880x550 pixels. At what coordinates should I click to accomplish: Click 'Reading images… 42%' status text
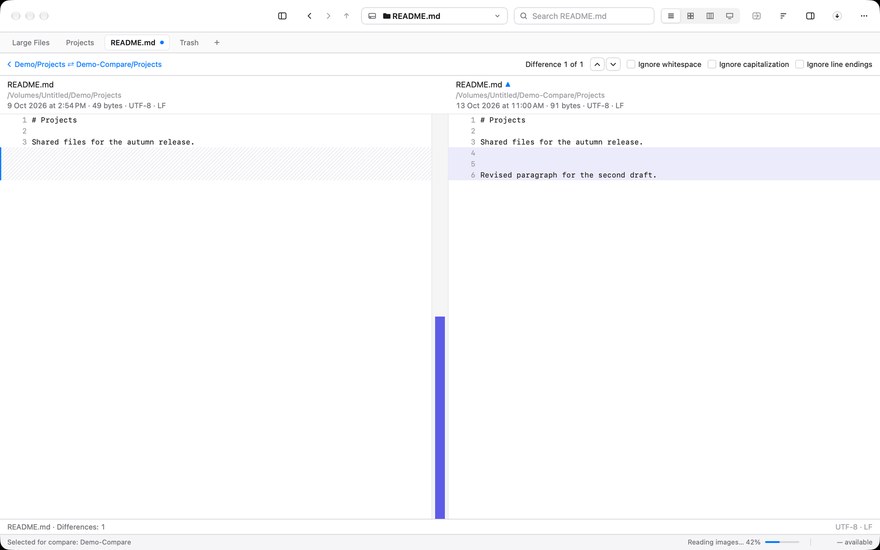point(724,542)
